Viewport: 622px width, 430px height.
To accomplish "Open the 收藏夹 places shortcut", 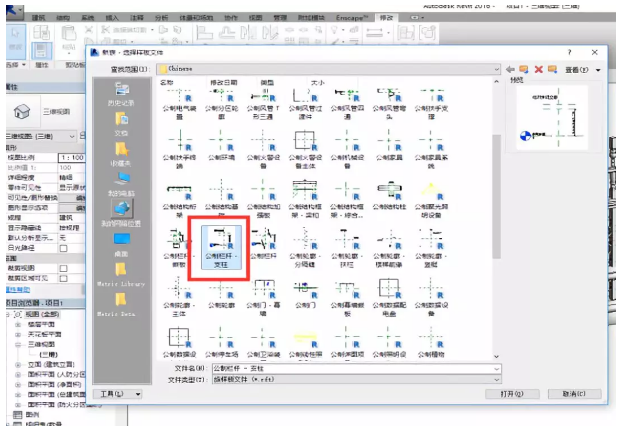I will click(x=121, y=154).
